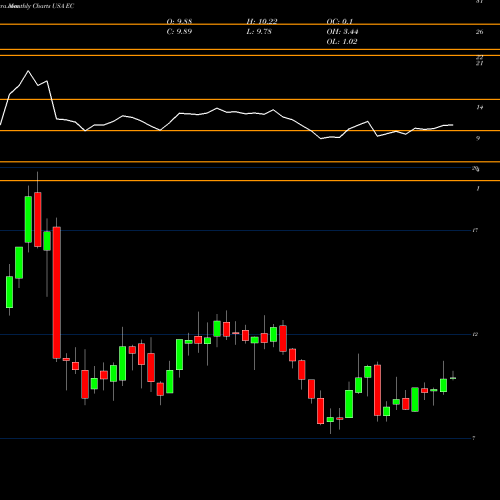The height and width of the screenshot is (500, 500).
Task: Select the '12' price level label
Action: point(475,334)
